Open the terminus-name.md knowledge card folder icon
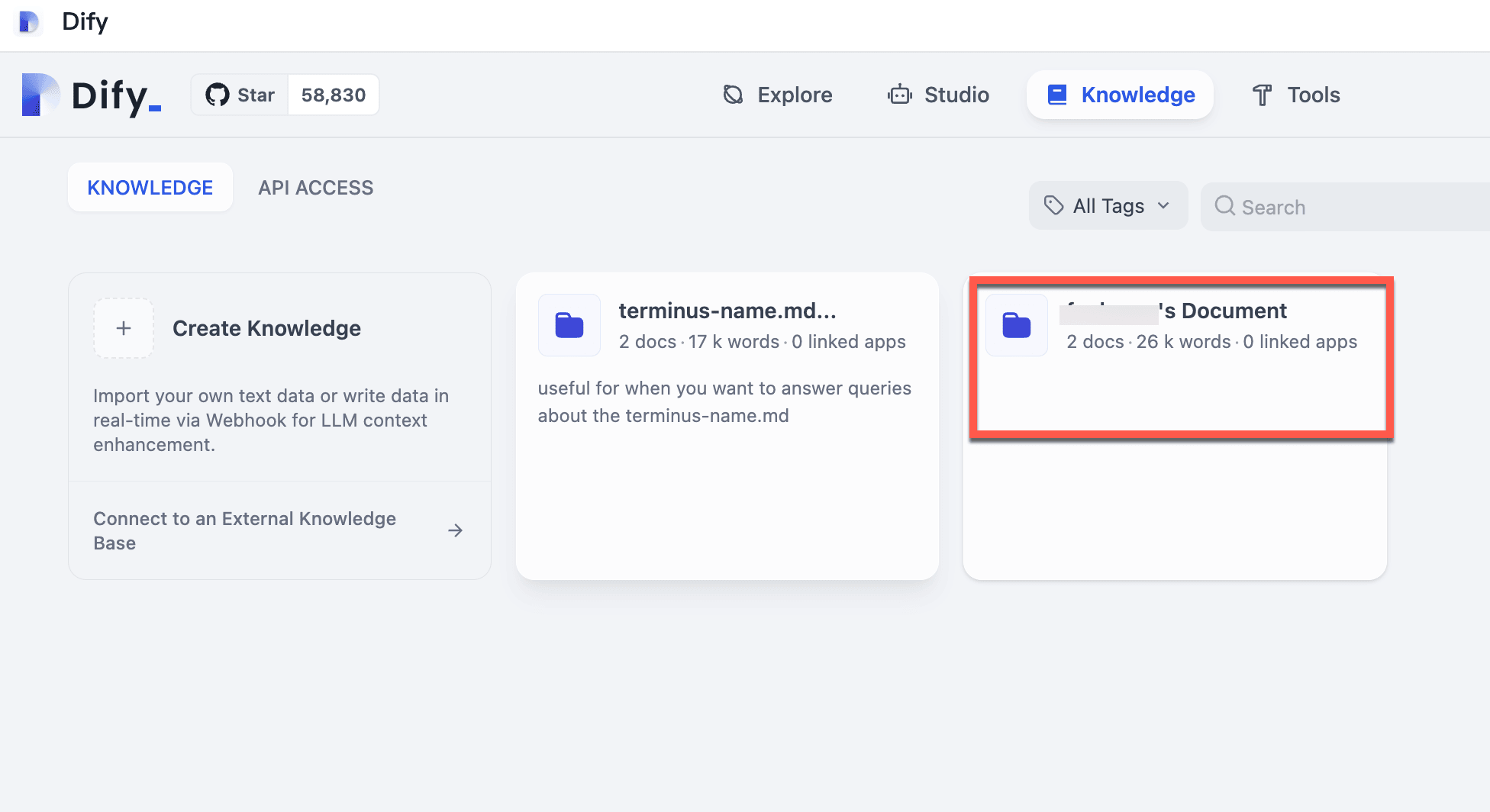Viewport: 1490px width, 812px height. 569,325
